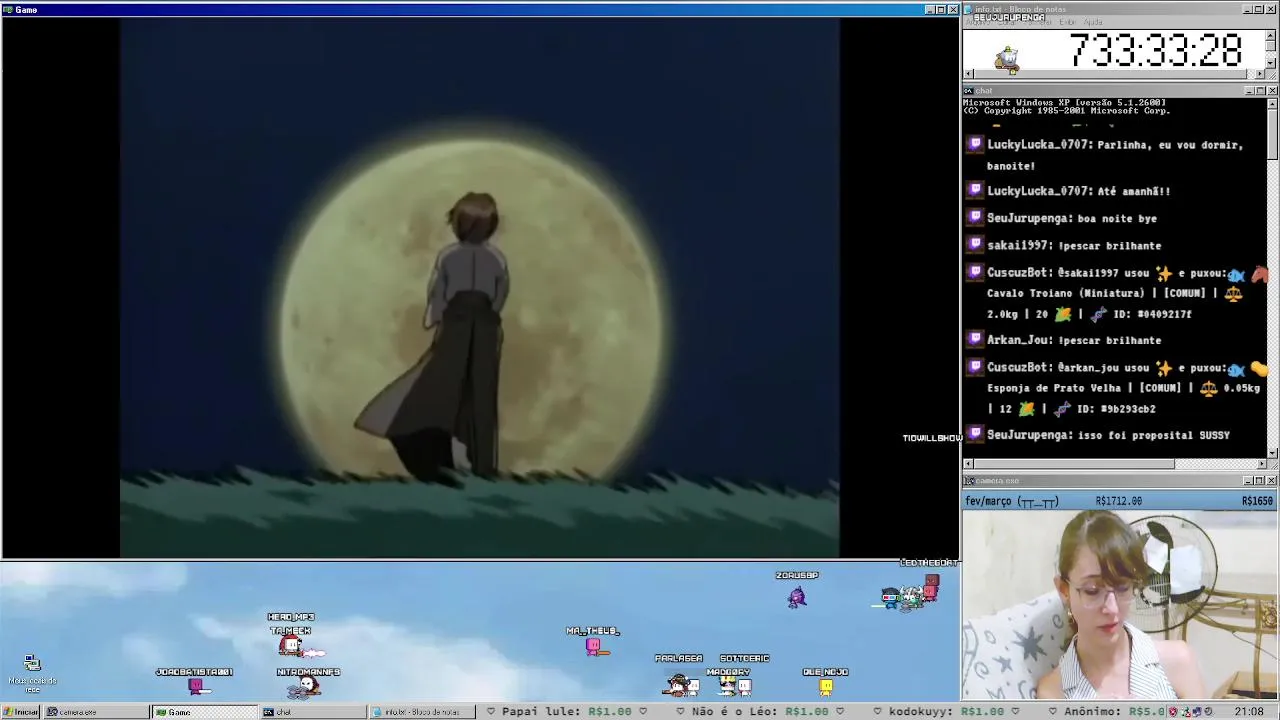Click the 'Não é o Léo: R$1.00' ticker entry
This screenshot has height=720, width=1280.
(760, 712)
